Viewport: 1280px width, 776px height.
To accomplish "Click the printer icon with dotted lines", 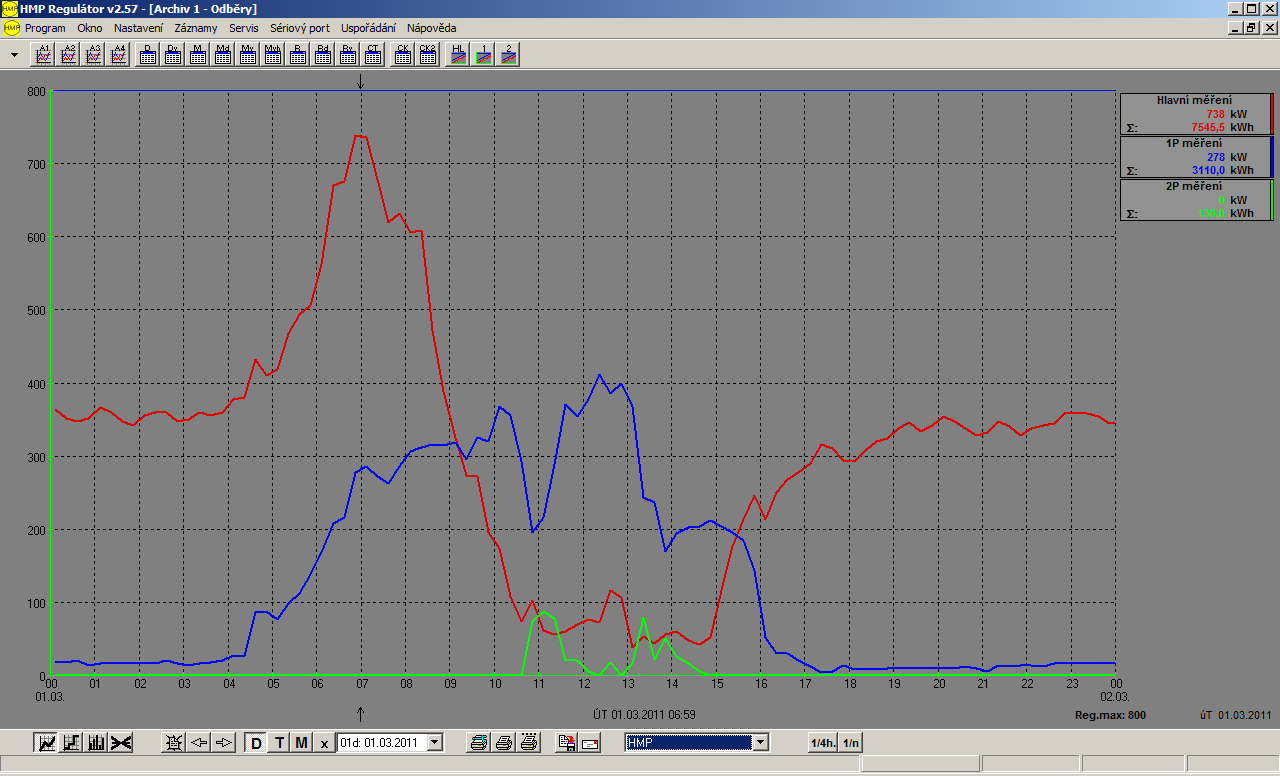I will click(x=529, y=742).
